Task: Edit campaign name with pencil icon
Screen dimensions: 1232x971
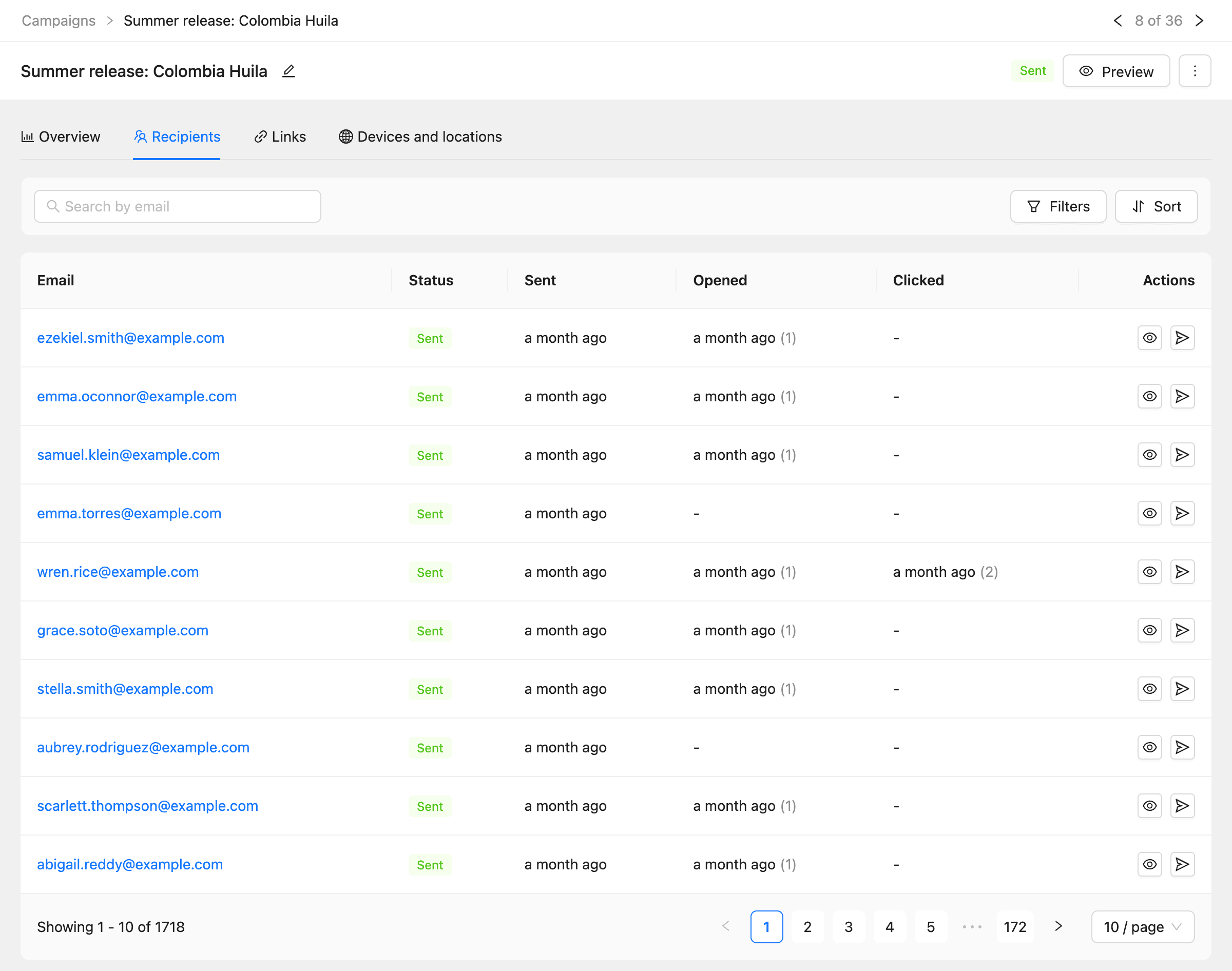Action: pos(289,71)
